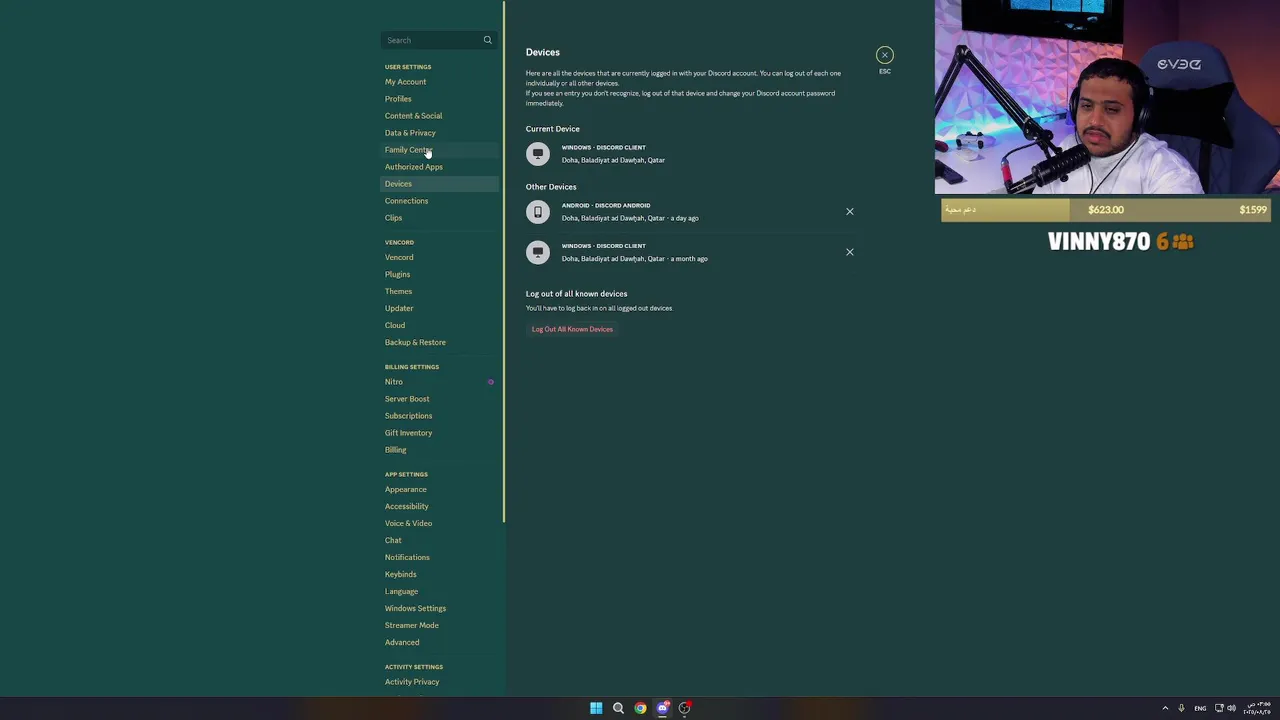
Task: Open Google Chrome from taskbar
Action: point(640,708)
